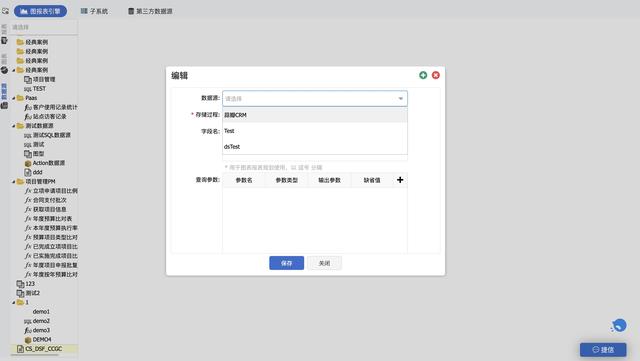
Task: Collapse the 测试数据源 folder
Action: pyautogui.click(x=13, y=126)
